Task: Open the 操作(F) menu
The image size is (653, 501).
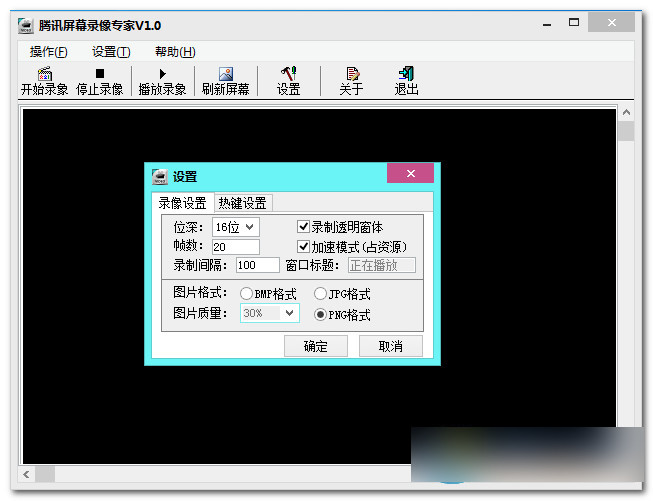Action: (x=48, y=52)
